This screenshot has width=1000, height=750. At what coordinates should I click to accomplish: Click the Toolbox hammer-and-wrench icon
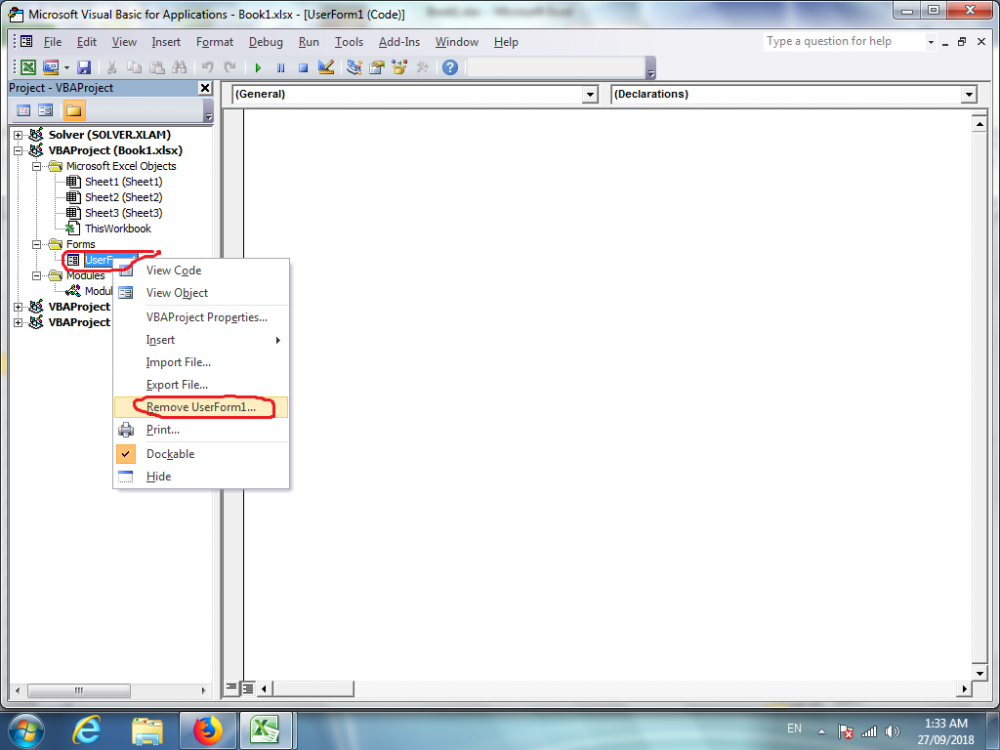click(x=422, y=67)
